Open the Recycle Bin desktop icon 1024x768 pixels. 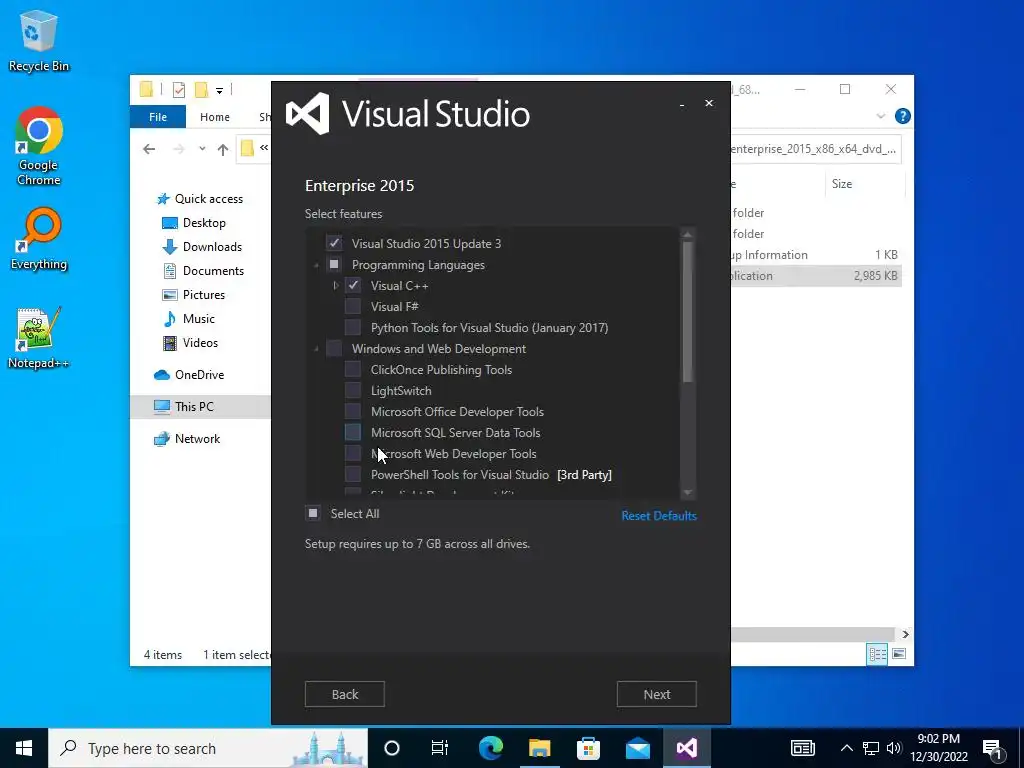(x=38, y=42)
